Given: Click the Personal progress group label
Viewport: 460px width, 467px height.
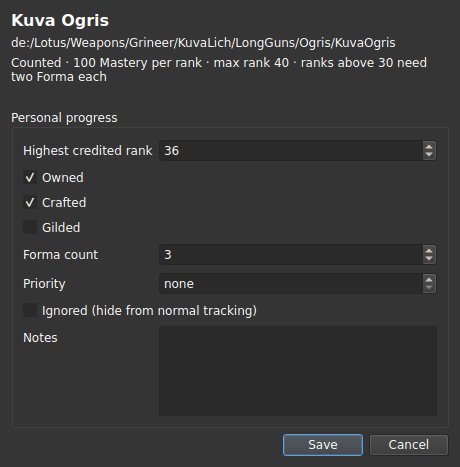Looking at the screenshot, I should click(64, 118).
